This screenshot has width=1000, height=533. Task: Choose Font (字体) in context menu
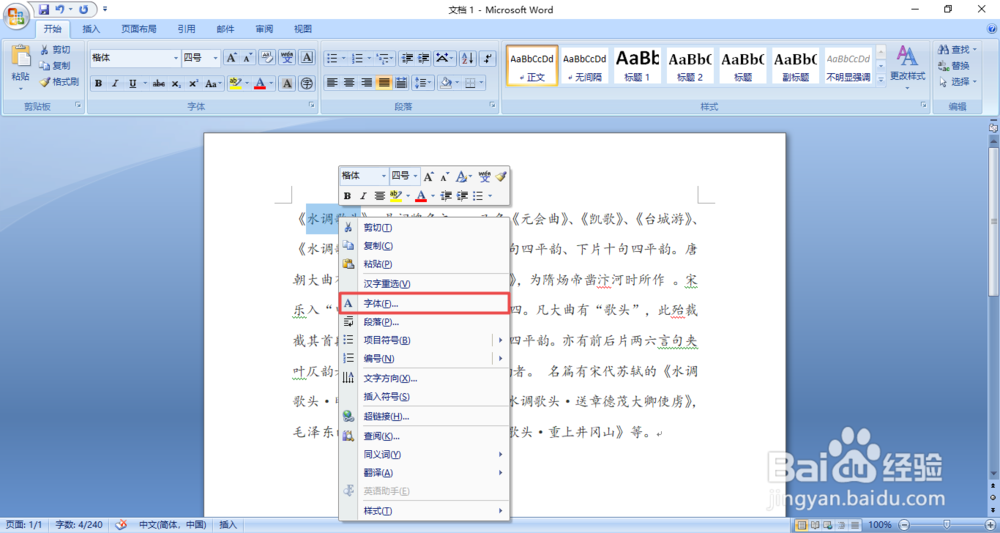424,303
